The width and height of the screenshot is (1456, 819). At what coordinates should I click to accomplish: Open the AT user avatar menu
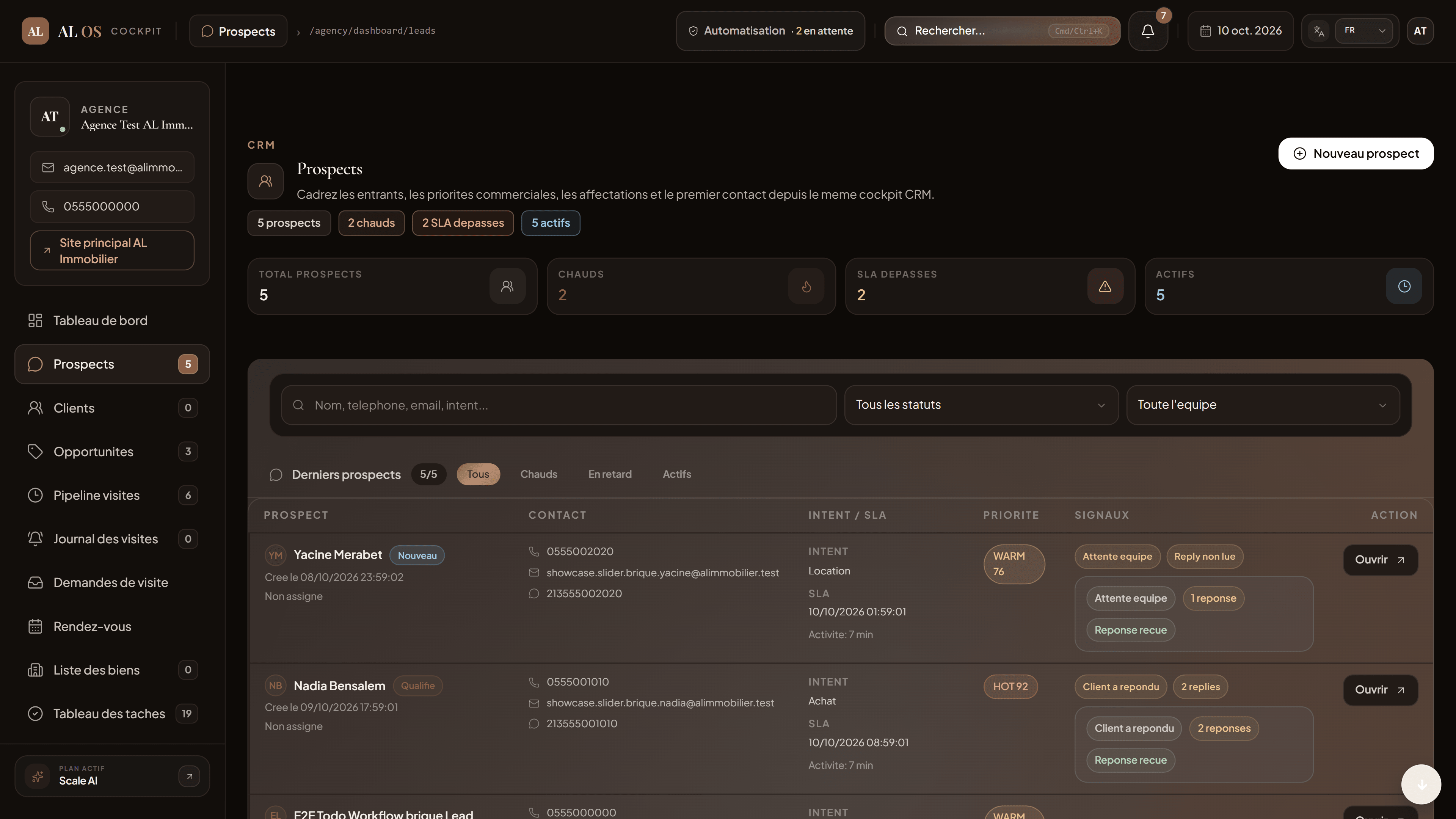click(x=1420, y=31)
